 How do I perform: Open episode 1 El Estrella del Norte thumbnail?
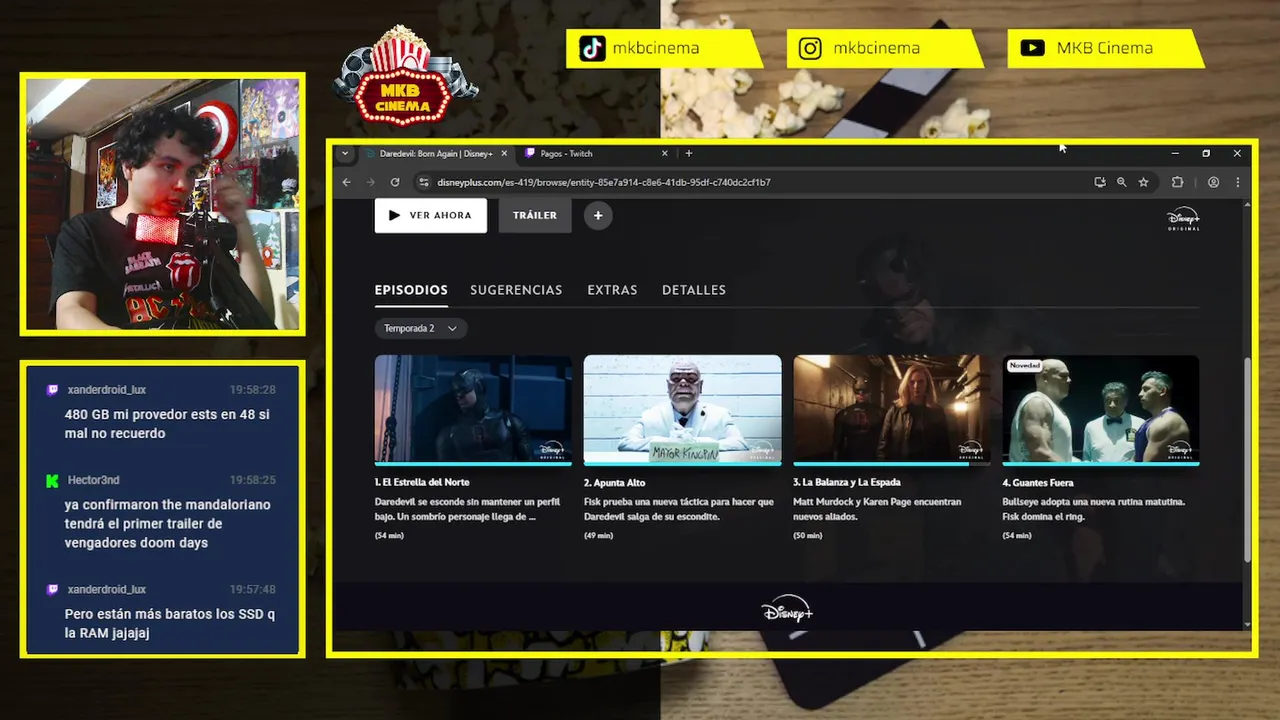[x=473, y=410]
